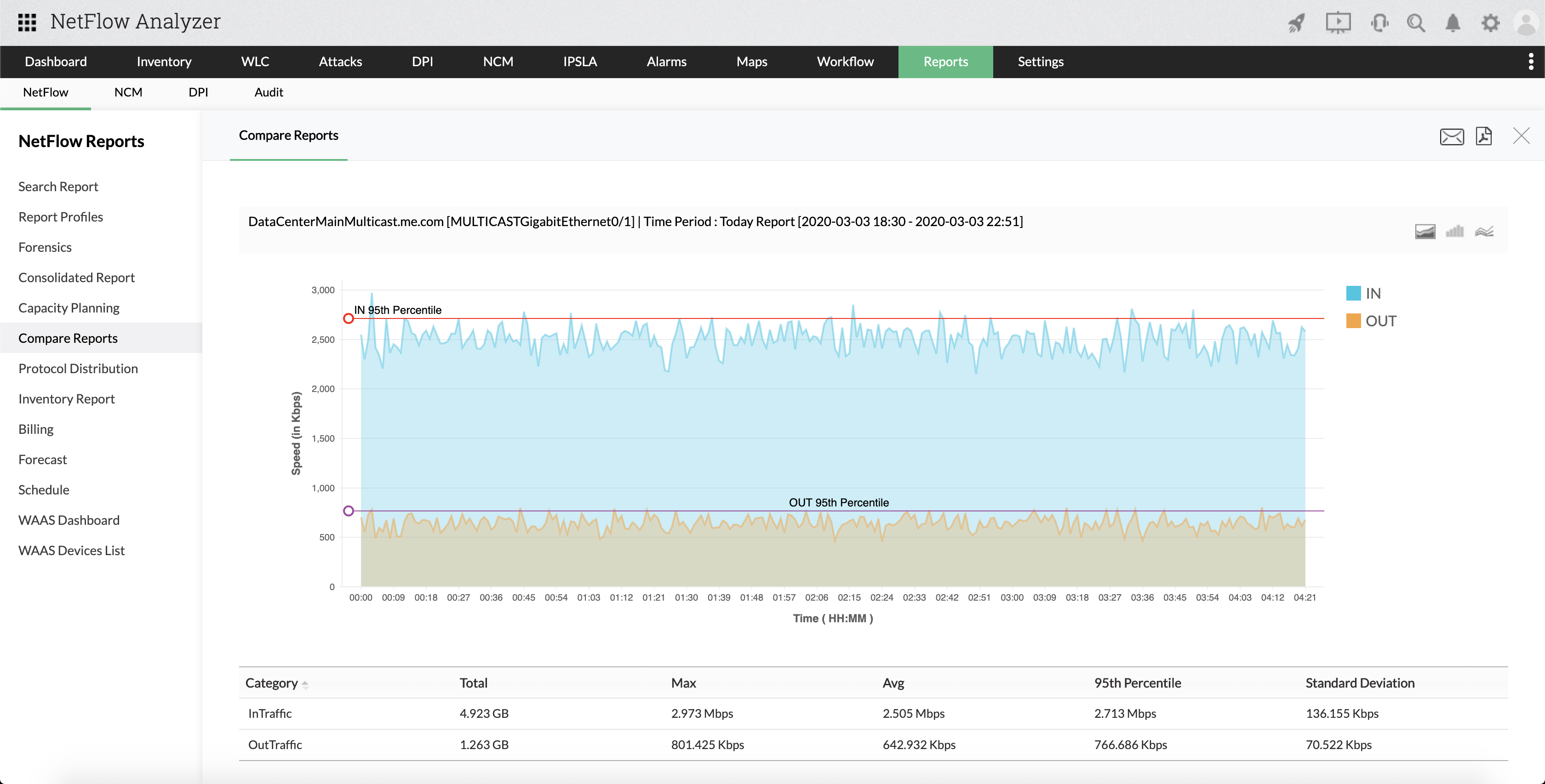Viewport: 1545px width, 784px height.
Task: Email this compare report
Action: coord(1452,136)
